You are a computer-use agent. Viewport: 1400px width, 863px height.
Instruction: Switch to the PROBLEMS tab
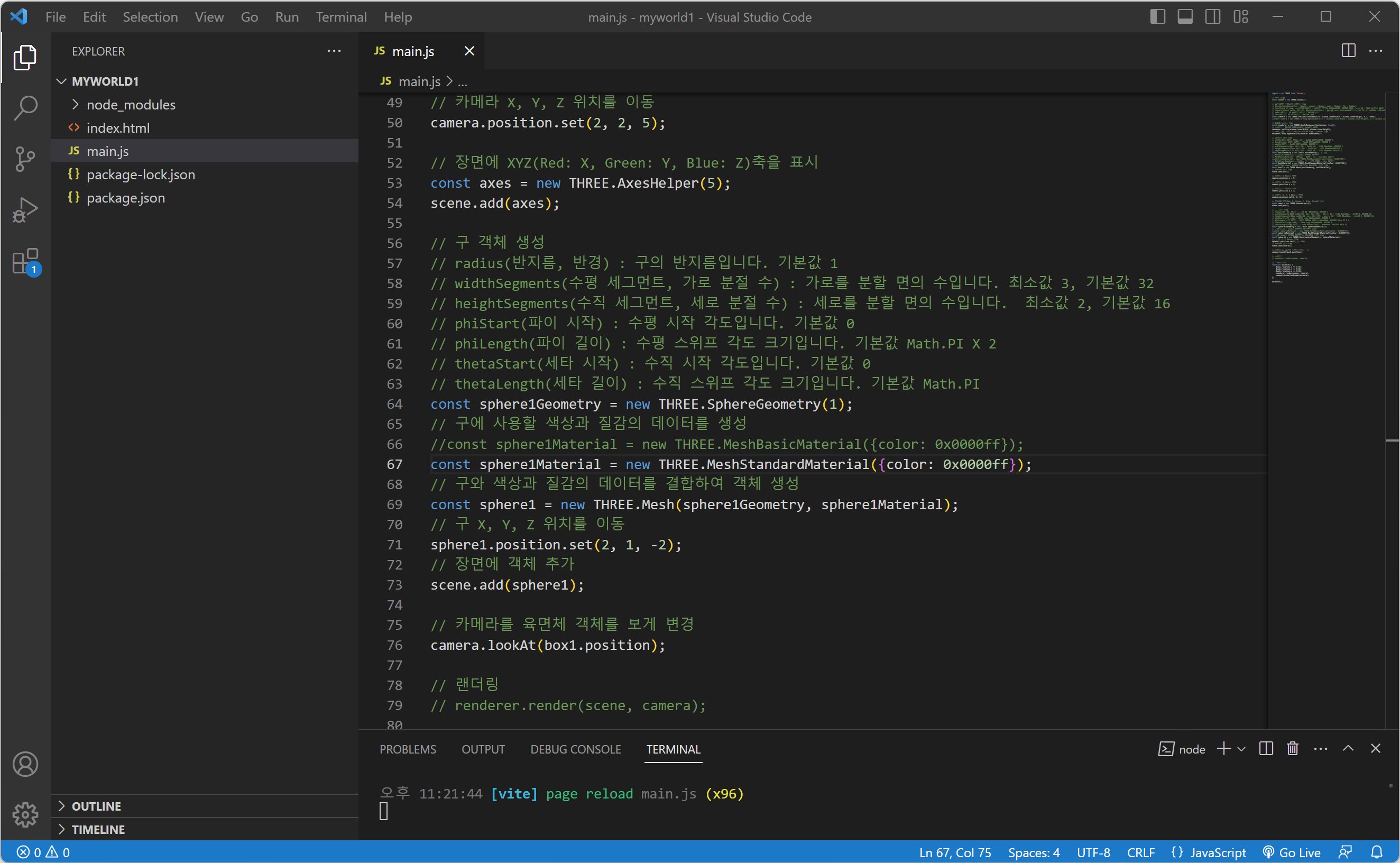(x=407, y=749)
